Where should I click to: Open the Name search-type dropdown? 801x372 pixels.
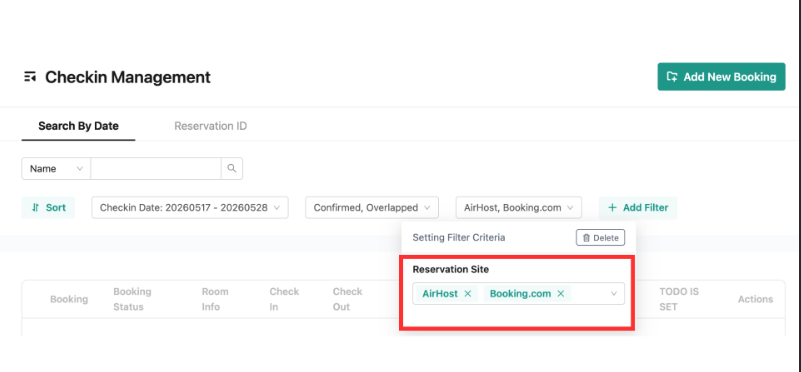coord(56,169)
